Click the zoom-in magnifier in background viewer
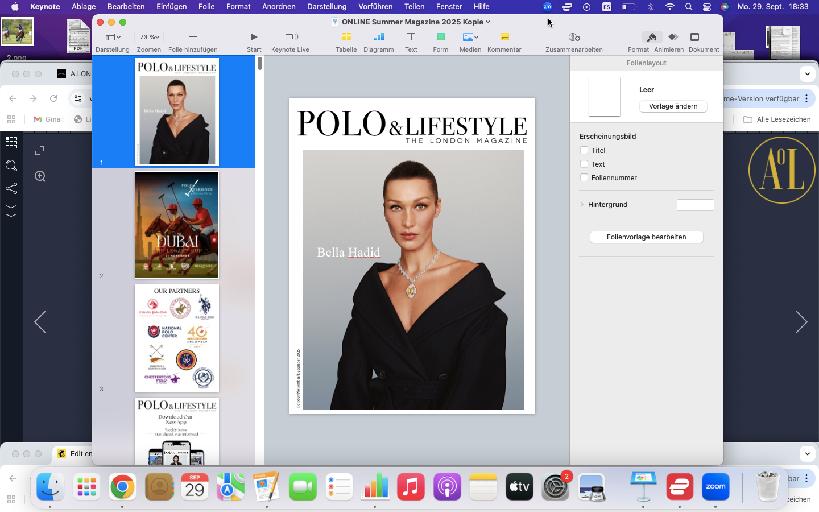The height and width of the screenshot is (512, 819). point(40,176)
